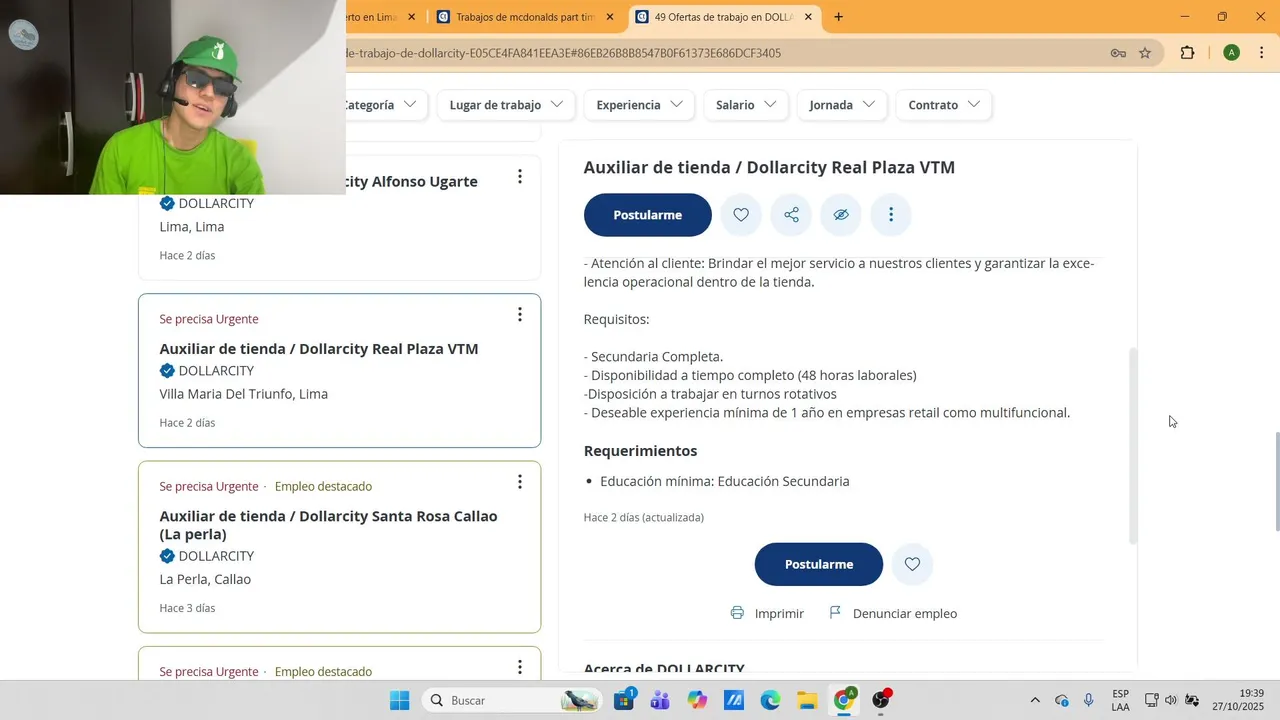Viewport: 1280px width, 720px height.
Task: Show hidden tray icons chevron
Action: 1034,700
